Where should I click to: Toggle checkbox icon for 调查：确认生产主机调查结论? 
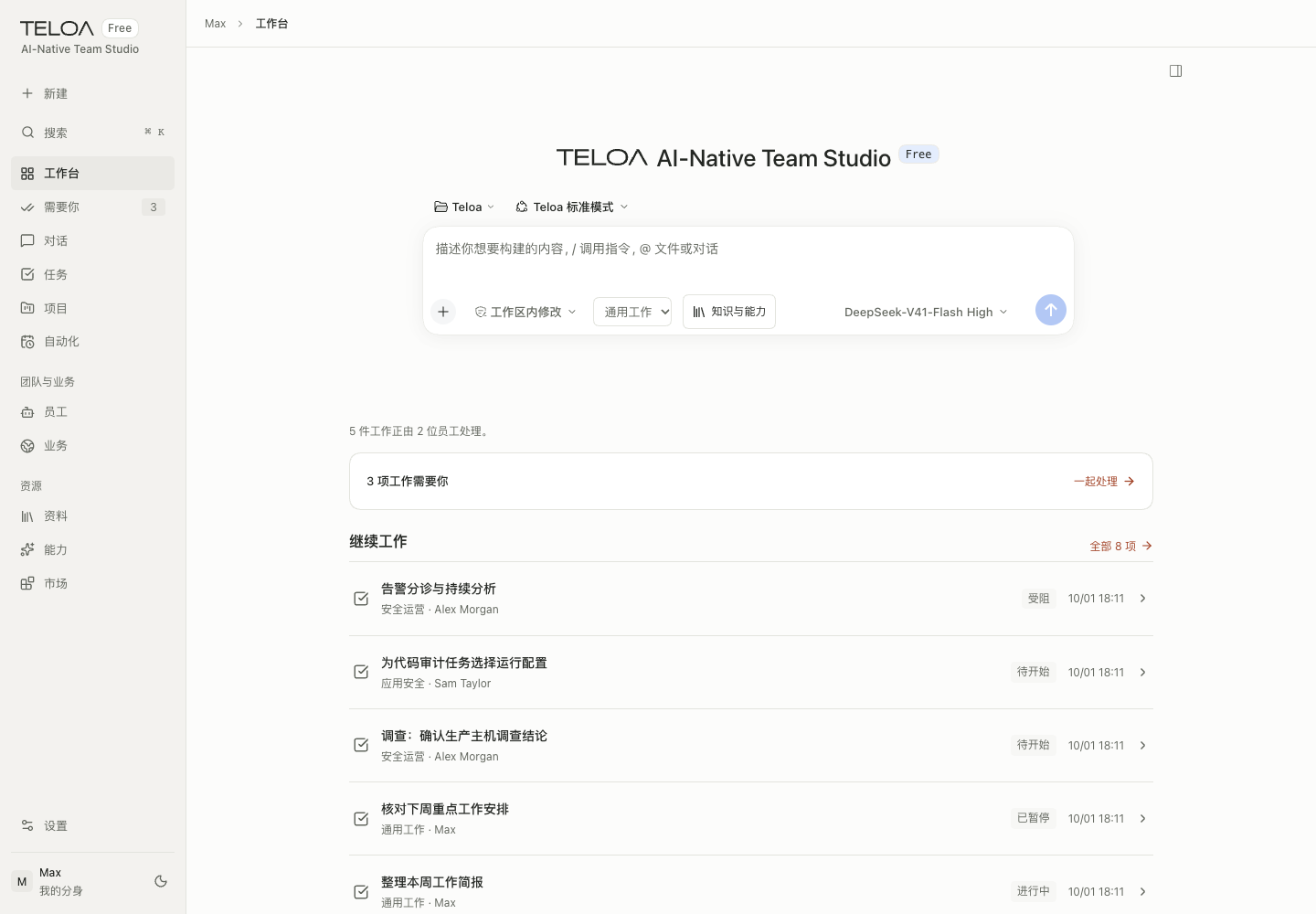pyautogui.click(x=361, y=745)
